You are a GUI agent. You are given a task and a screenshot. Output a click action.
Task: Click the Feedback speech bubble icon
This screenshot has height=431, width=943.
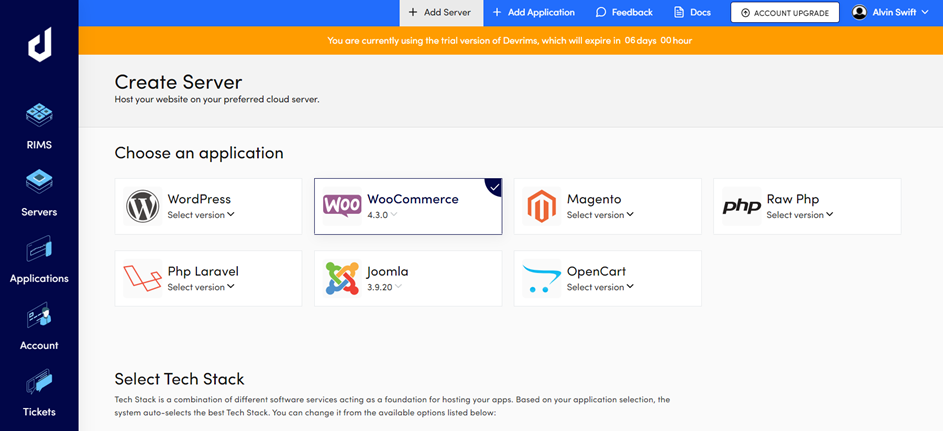601,12
